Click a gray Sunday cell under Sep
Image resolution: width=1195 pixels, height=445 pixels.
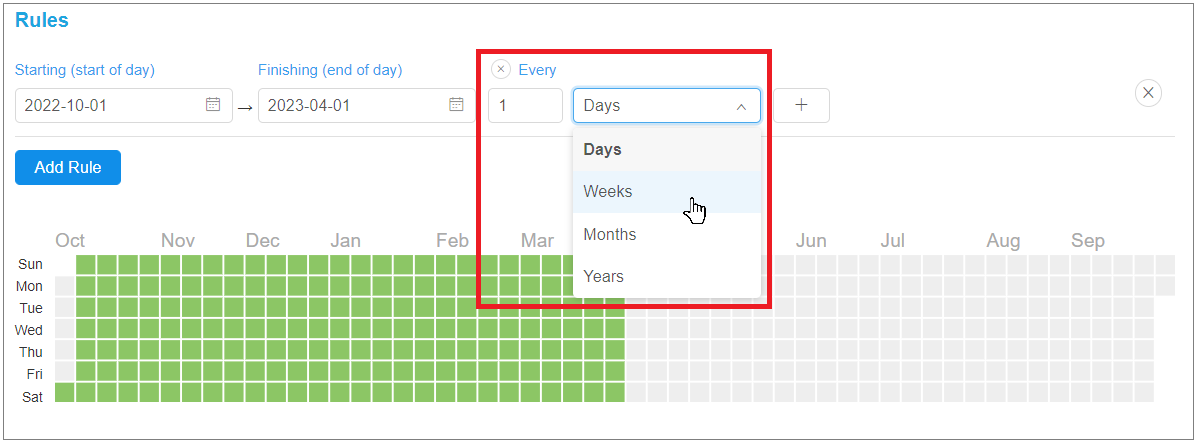(1080, 264)
